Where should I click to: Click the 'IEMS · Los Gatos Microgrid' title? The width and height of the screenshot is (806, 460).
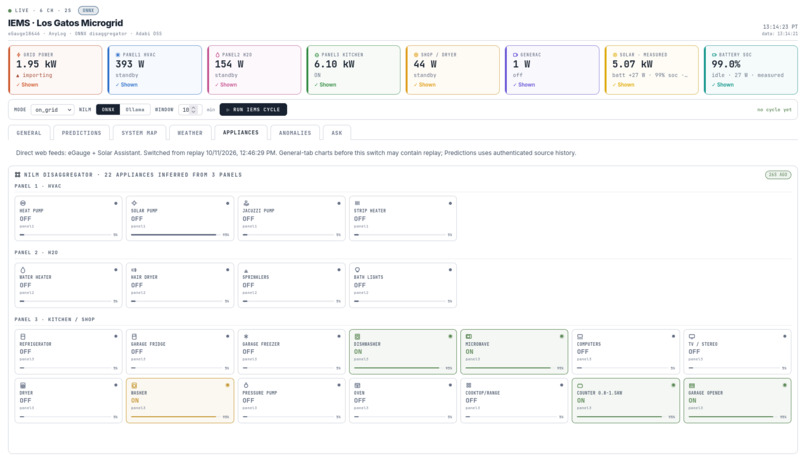tap(65, 23)
